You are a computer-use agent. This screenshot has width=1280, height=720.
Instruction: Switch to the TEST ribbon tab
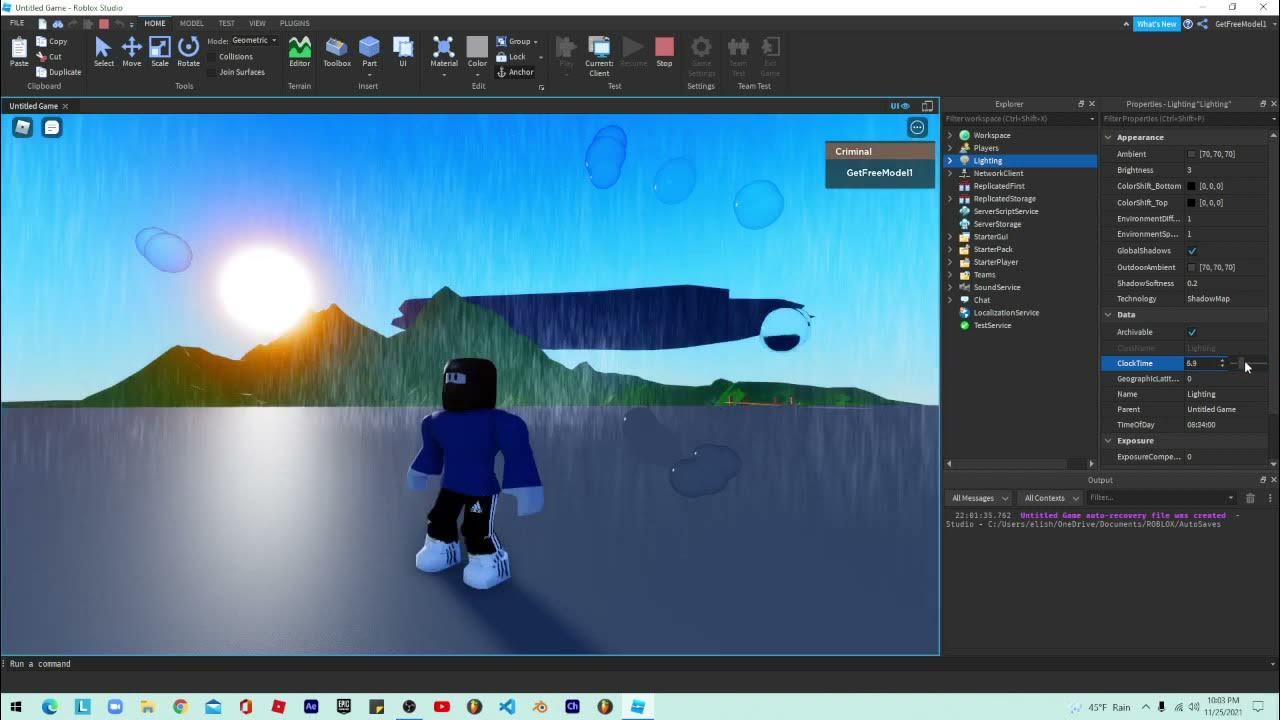point(227,23)
